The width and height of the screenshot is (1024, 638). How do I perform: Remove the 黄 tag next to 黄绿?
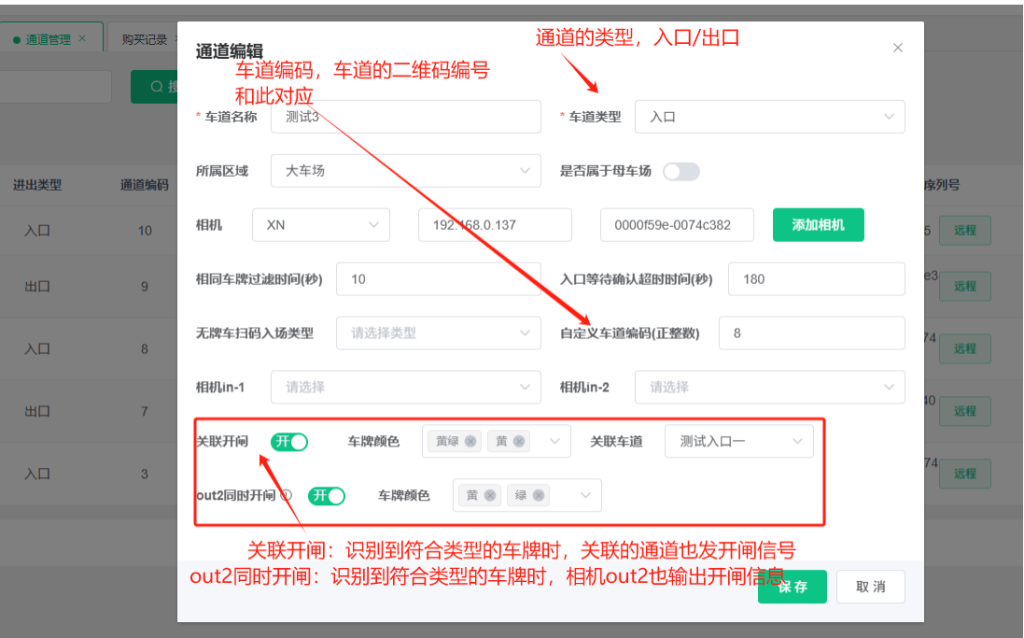pos(521,441)
